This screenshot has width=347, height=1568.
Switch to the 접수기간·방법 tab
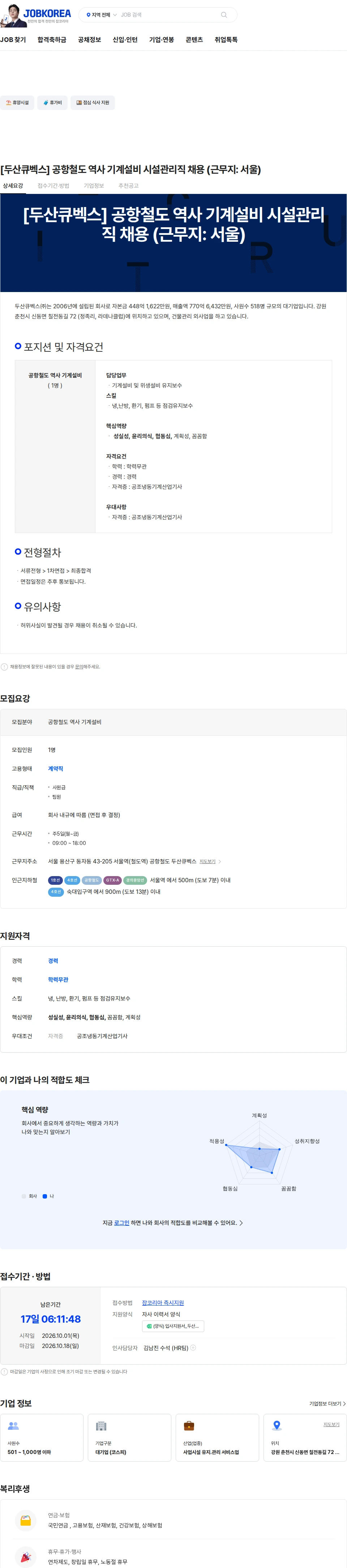pos(53,186)
